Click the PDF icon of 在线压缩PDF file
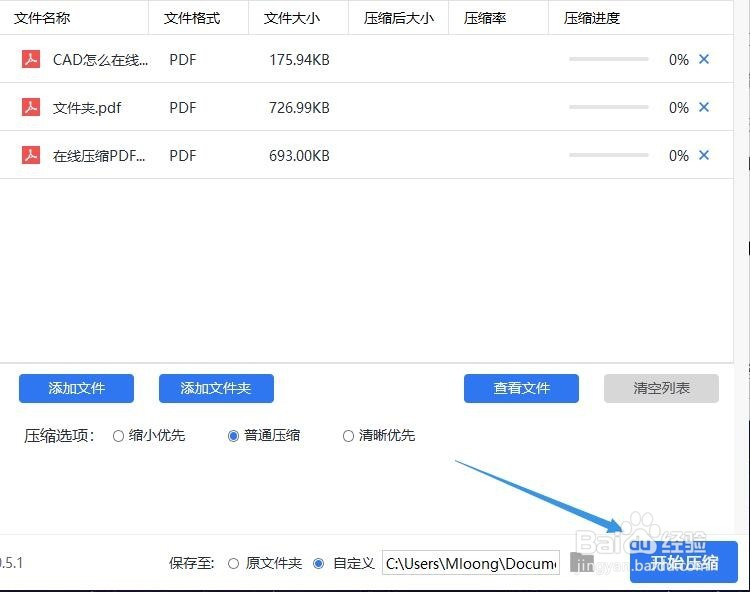This screenshot has width=750, height=592. tap(31, 155)
